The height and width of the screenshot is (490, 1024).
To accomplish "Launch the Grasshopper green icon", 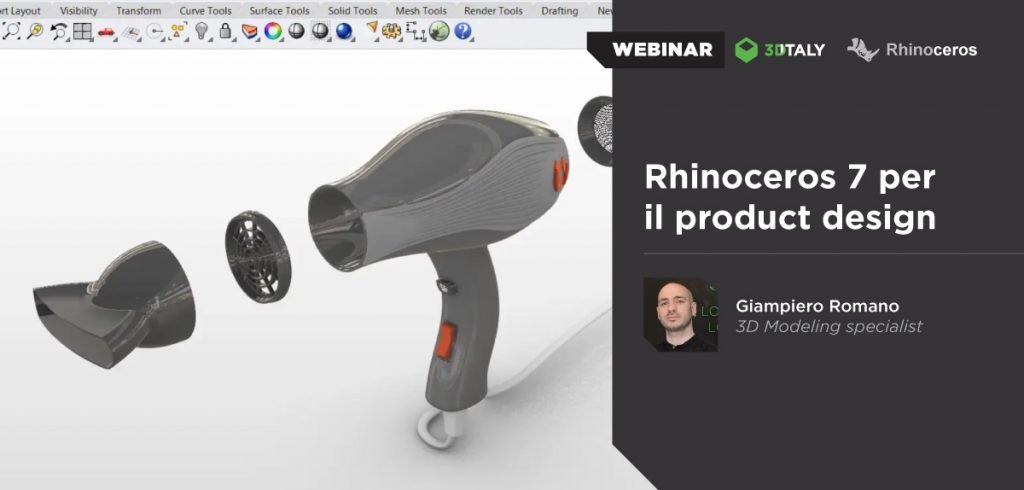I will [439, 31].
